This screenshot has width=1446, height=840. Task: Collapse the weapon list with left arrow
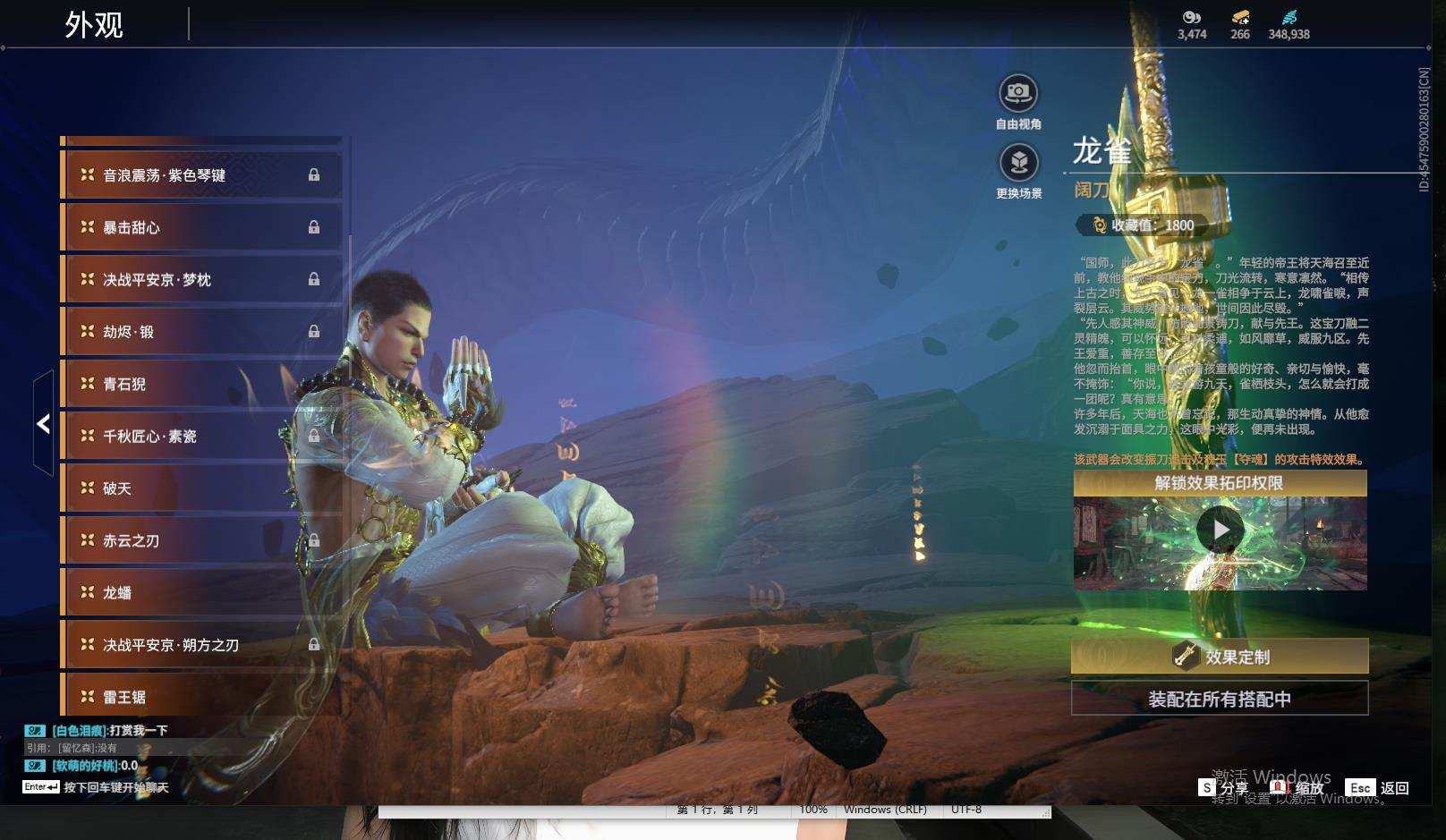pos(43,423)
